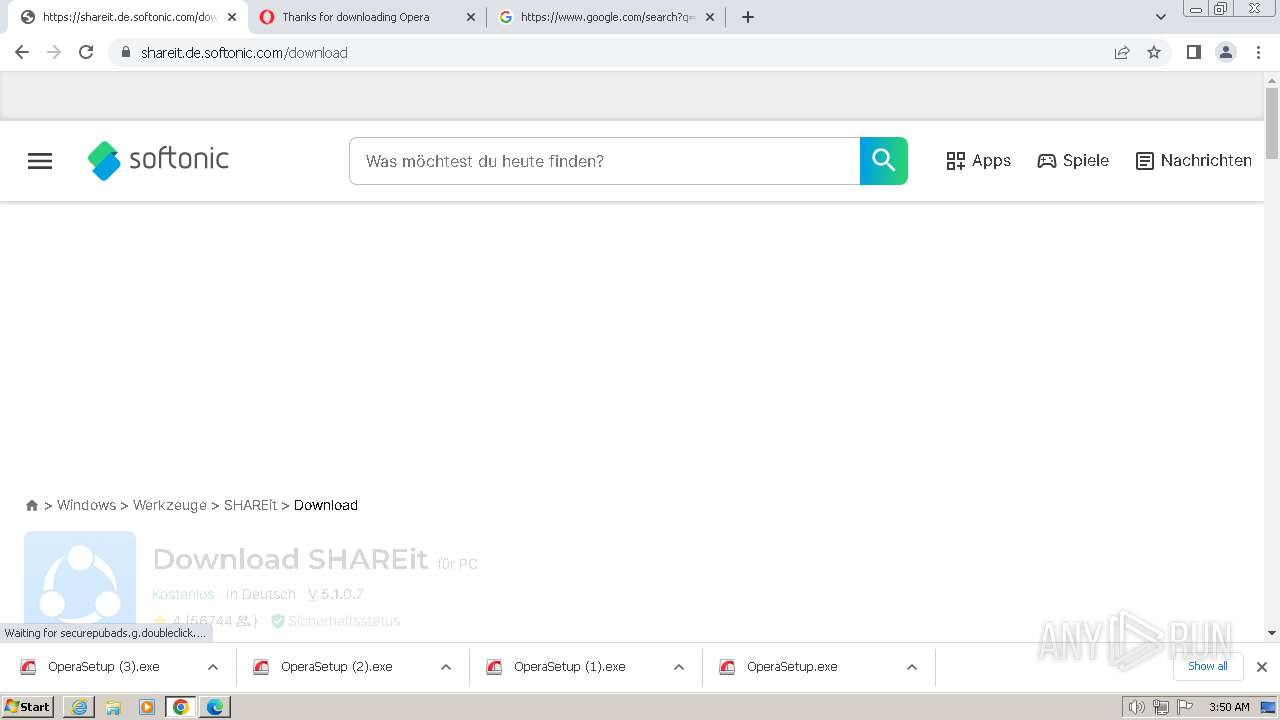Close the Opera download tab
The height and width of the screenshot is (720, 1280).
471,17
